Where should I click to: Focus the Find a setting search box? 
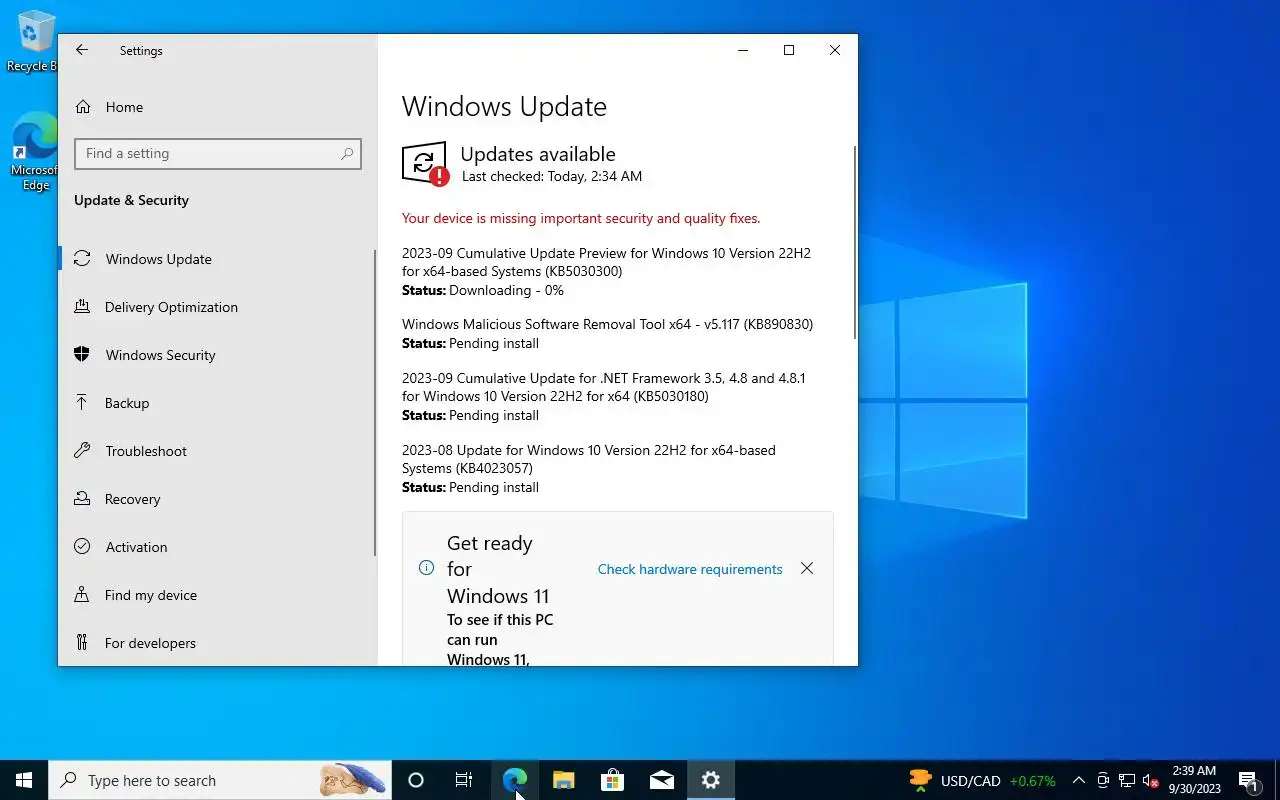(217, 154)
